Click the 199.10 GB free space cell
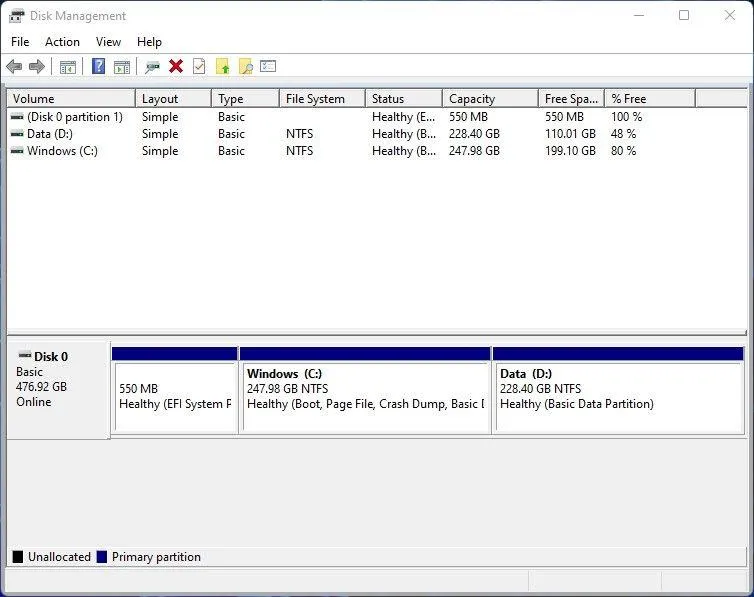Image resolution: width=754 pixels, height=597 pixels. [x=570, y=151]
